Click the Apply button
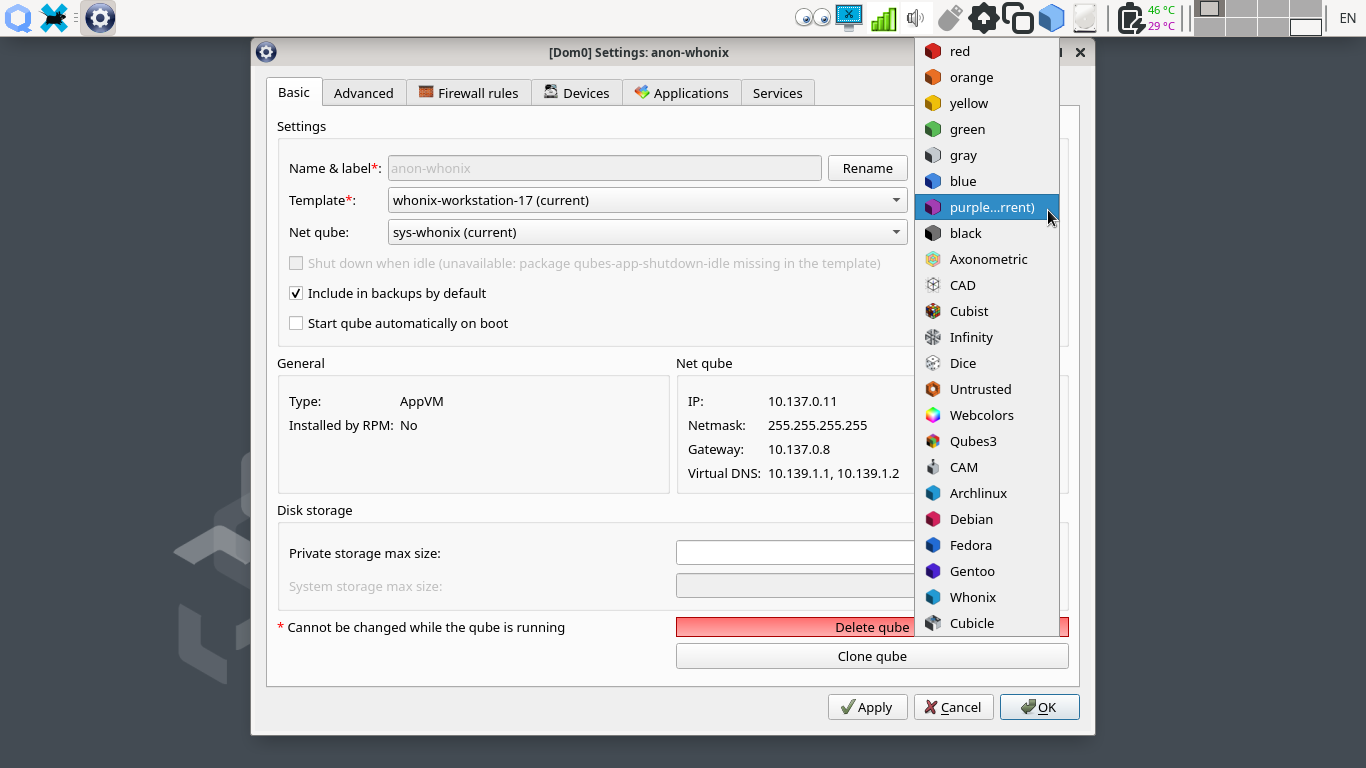The width and height of the screenshot is (1366, 768). [867, 707]
